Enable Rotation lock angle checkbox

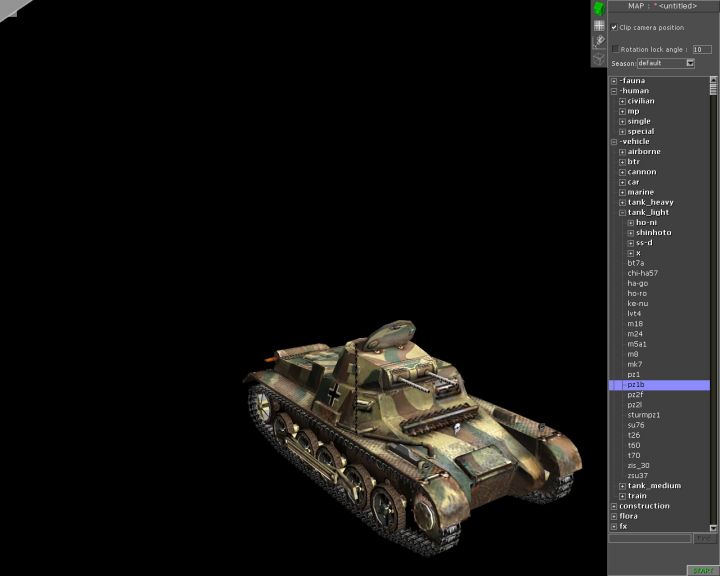click(x=615, y=48)
